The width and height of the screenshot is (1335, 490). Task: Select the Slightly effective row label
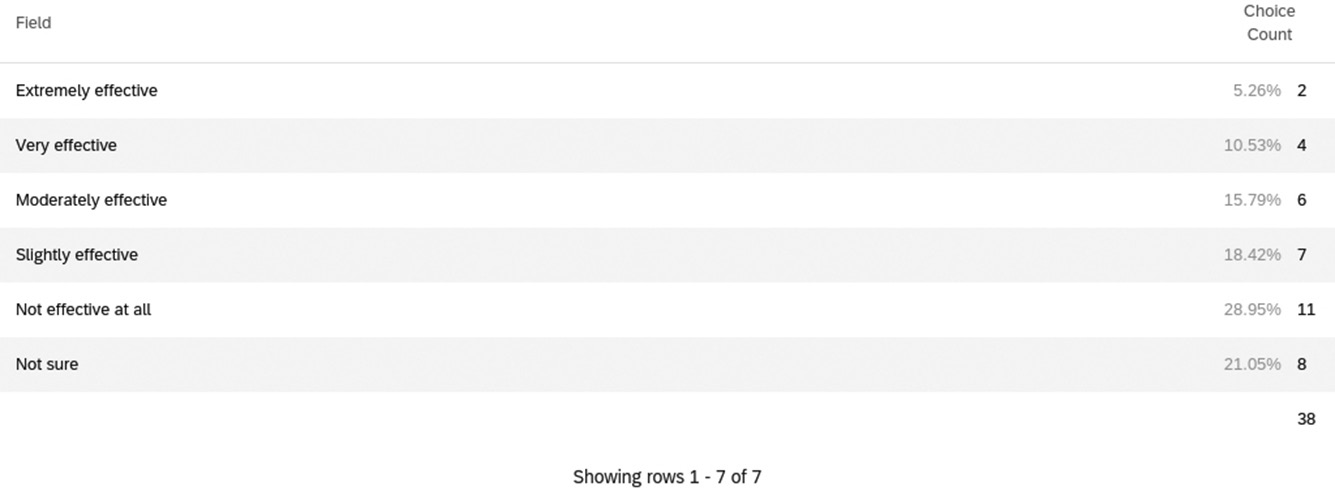(77, 255)
